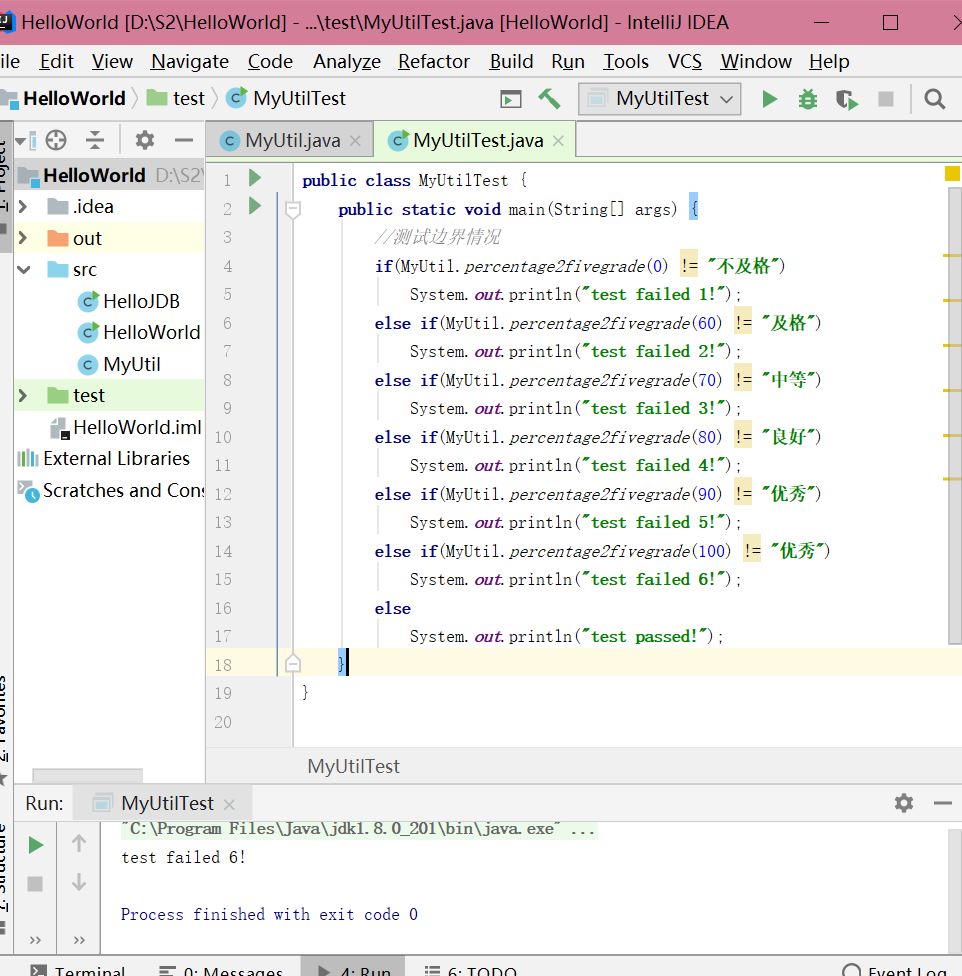The image size is (962, 976).
Task: Switch to MyUtil.java tab
Action: point(291,141)
